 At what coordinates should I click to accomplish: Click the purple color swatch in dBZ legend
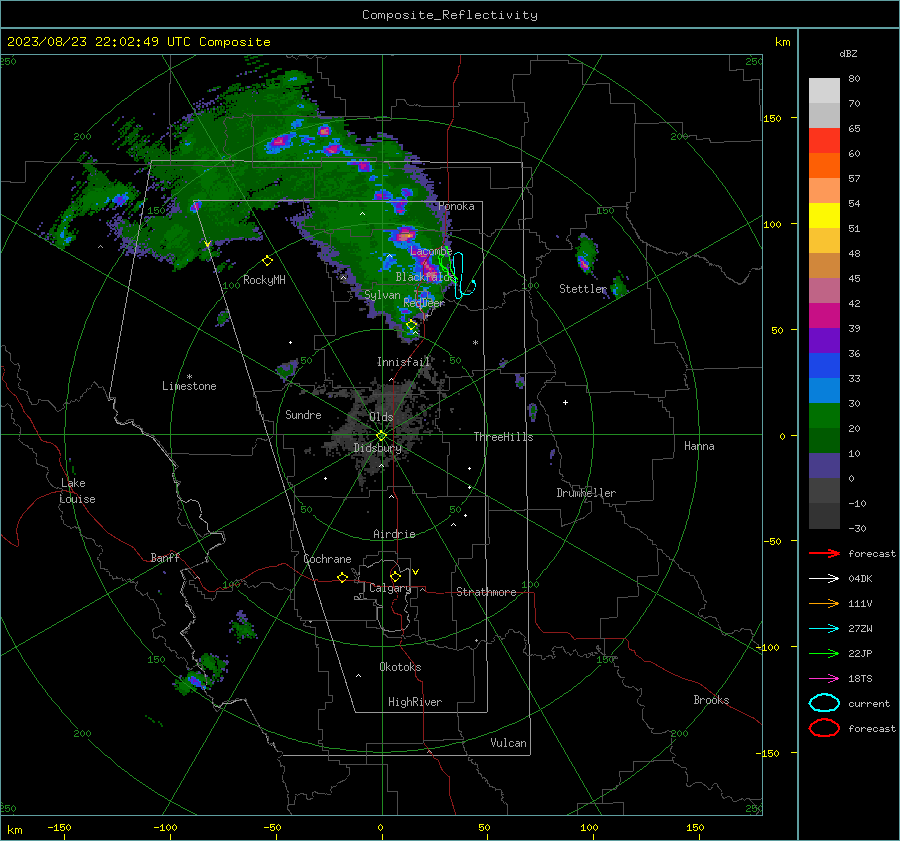coord(824,340)
